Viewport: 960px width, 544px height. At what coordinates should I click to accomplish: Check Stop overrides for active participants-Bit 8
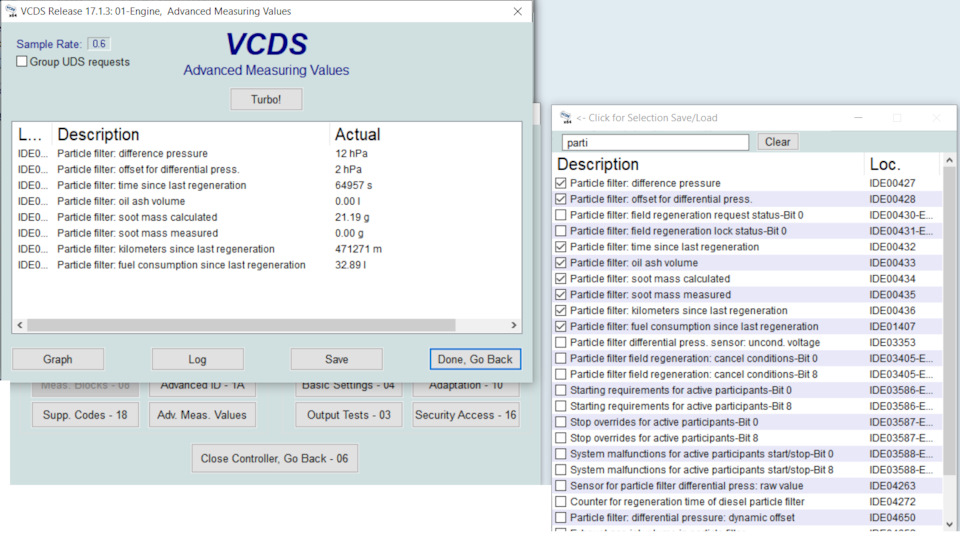pyautogui.click(x=561, y=438)
